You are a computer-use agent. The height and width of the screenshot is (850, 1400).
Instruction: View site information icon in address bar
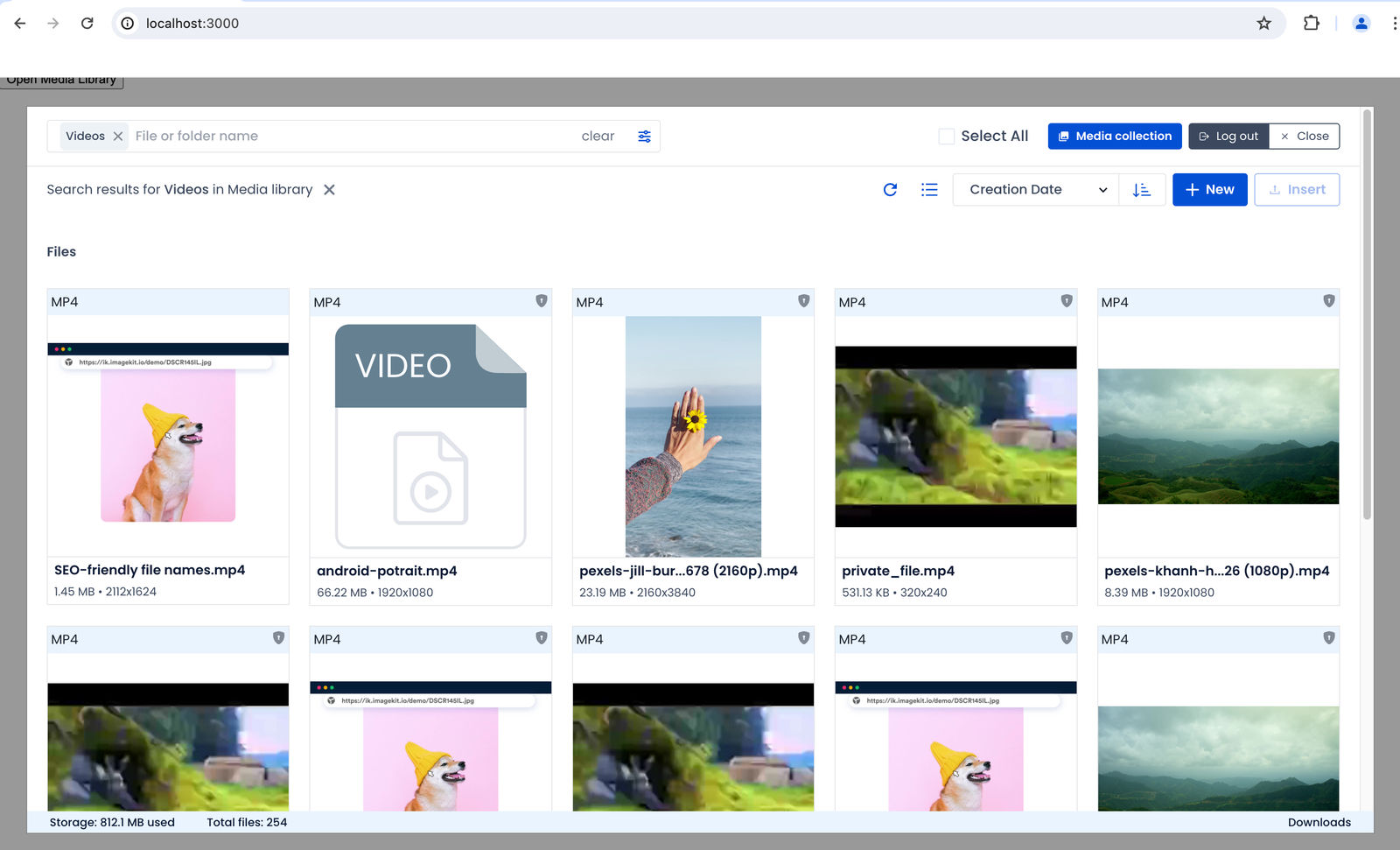coord(128,24)
